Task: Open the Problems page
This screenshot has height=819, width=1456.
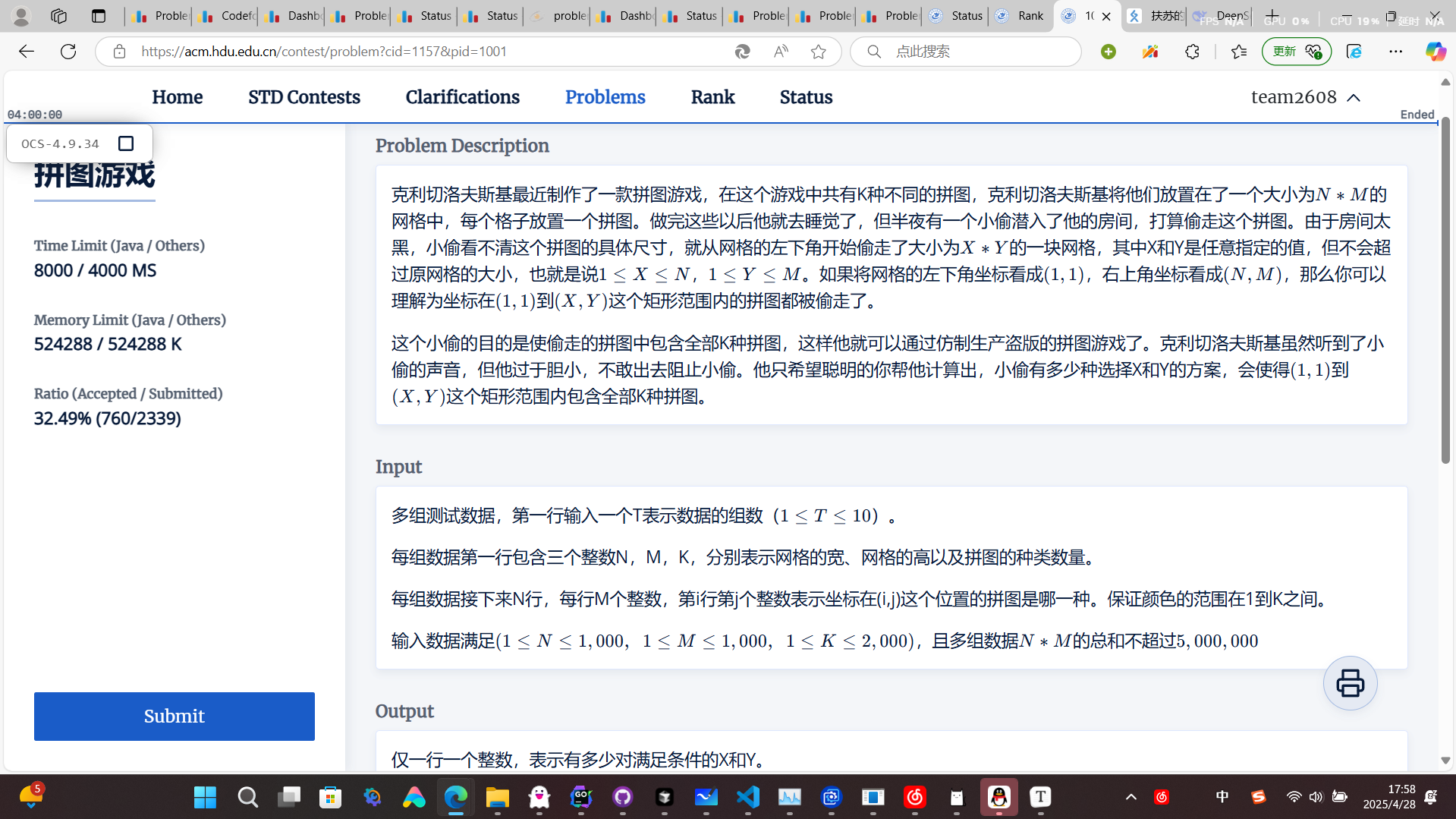Action: pos(605,97)
